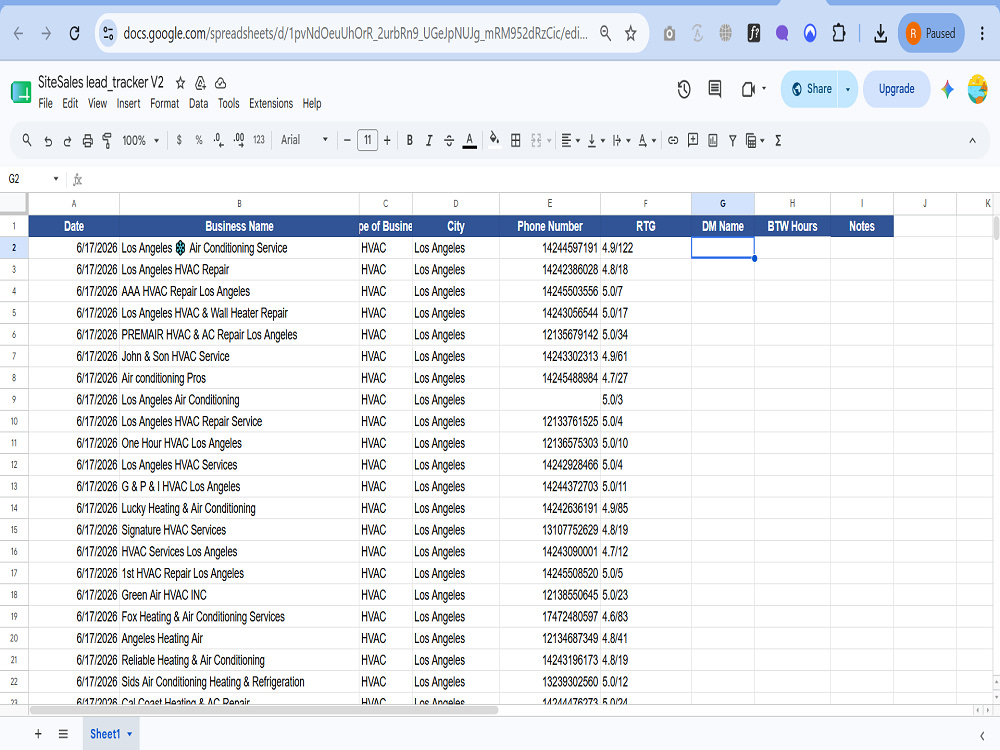The width and height of the screenshot is (1000, 750).
Task: Open the functions sigma menu
Action: pos(778,140)
